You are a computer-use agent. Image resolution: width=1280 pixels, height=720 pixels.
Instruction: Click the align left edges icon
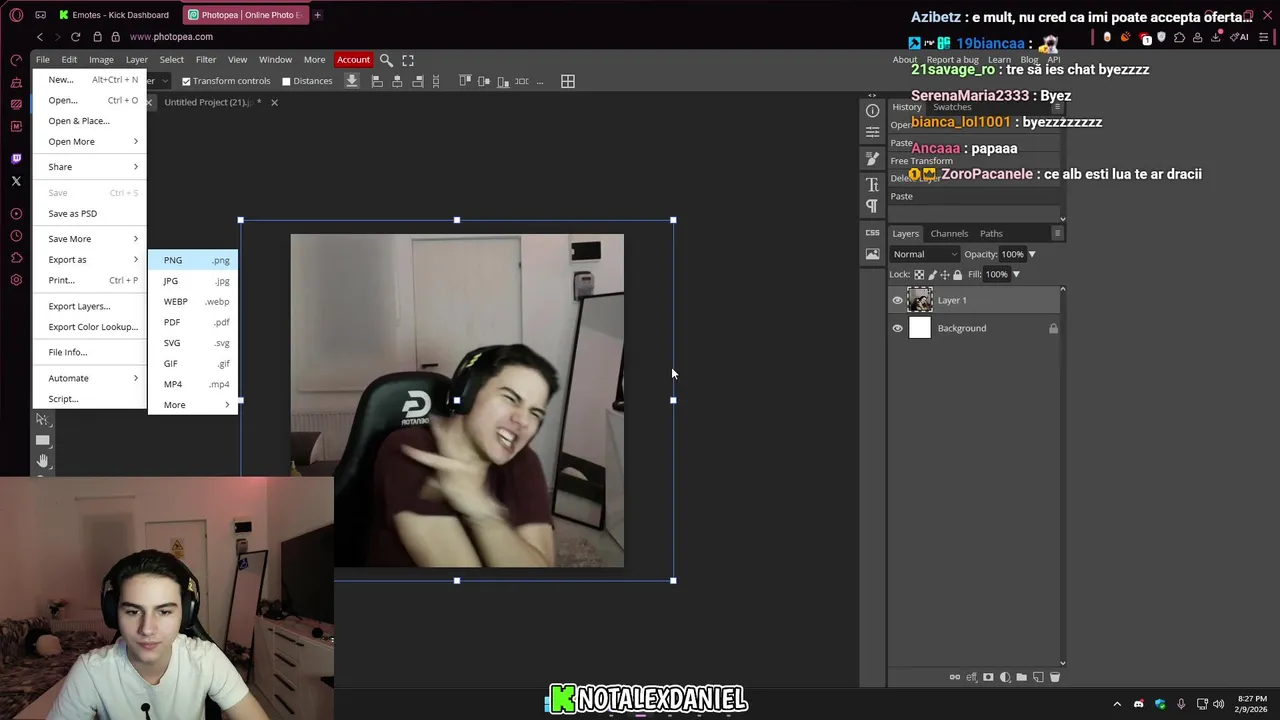[x=376, y=81]
